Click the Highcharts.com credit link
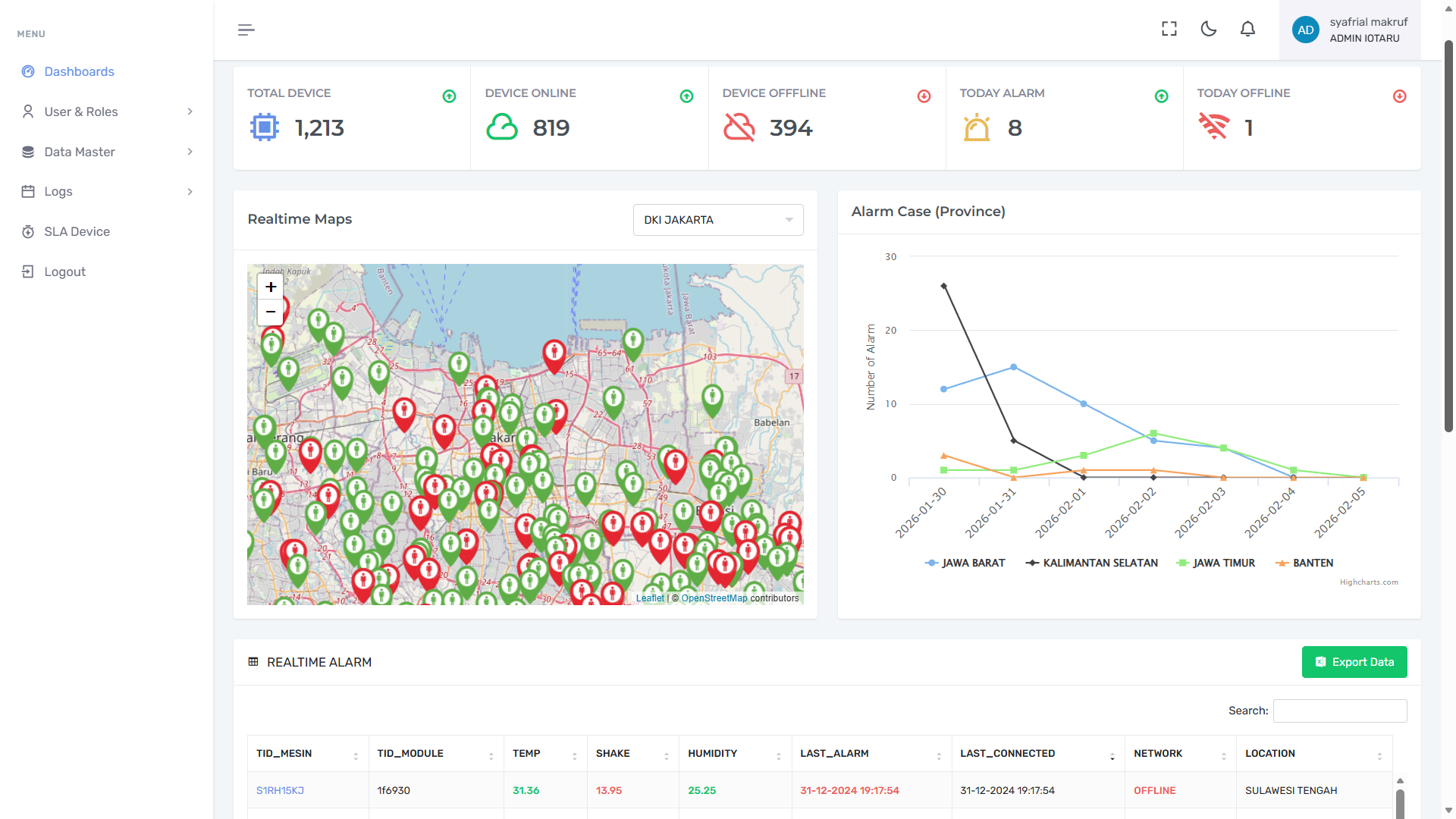Viewport: 1456px width, 819px height. click(x=1369, y=582)
